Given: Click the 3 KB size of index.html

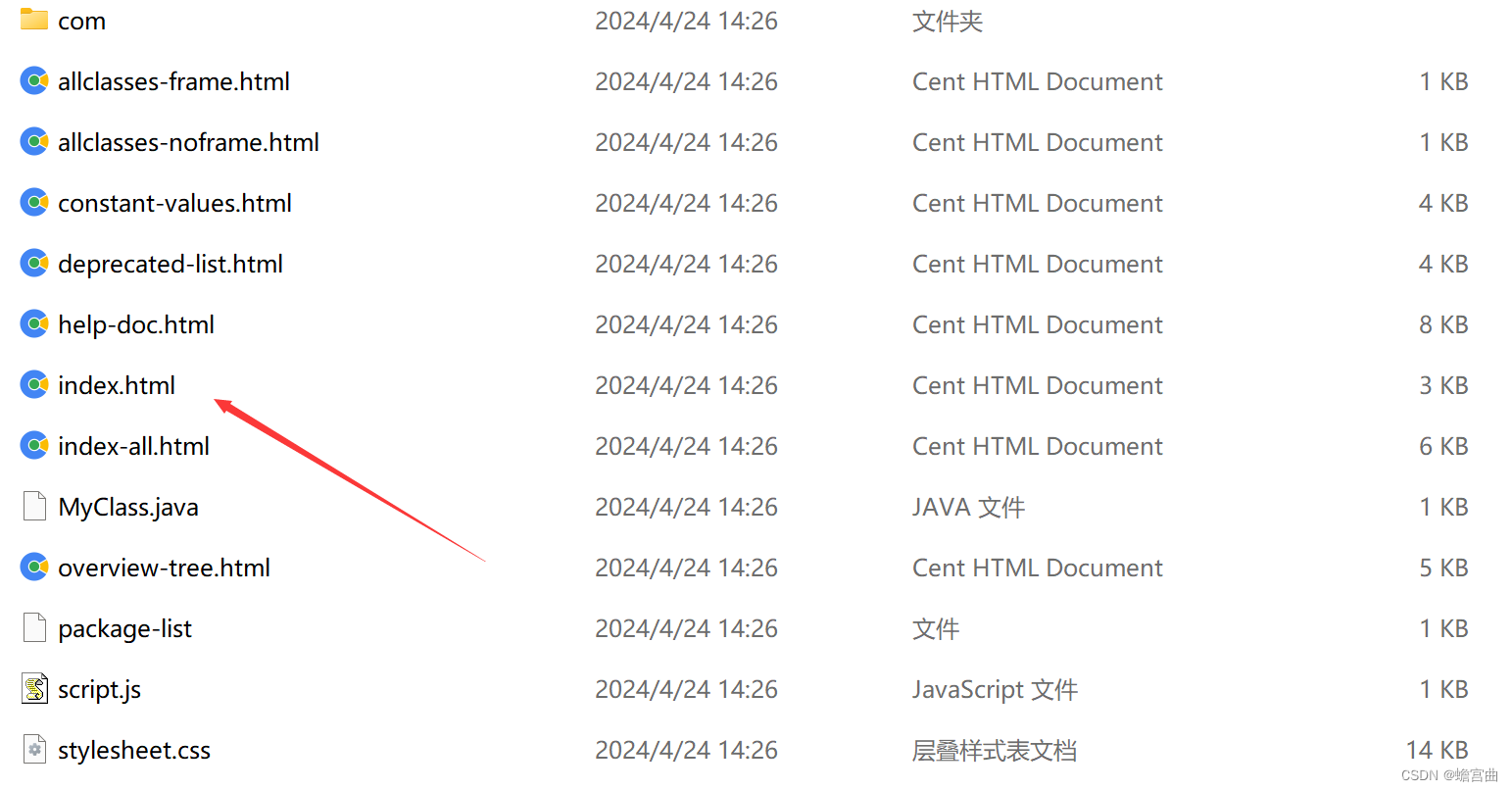Looking at the screenshot, I should [1443, 385].
